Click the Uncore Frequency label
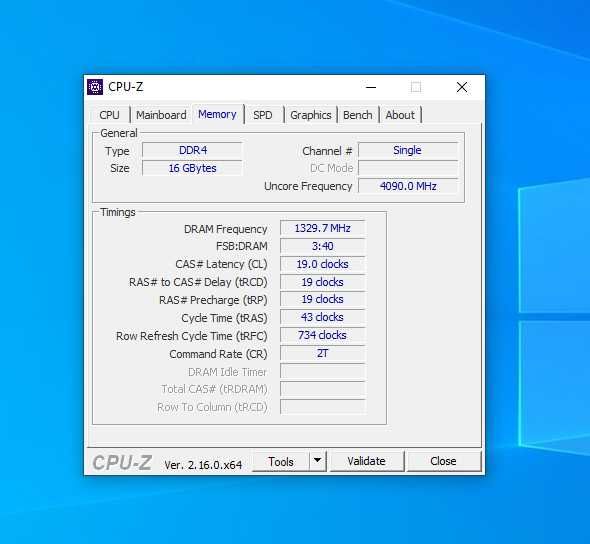The height and width of the screenshot is (544, 590). [308, 186]
